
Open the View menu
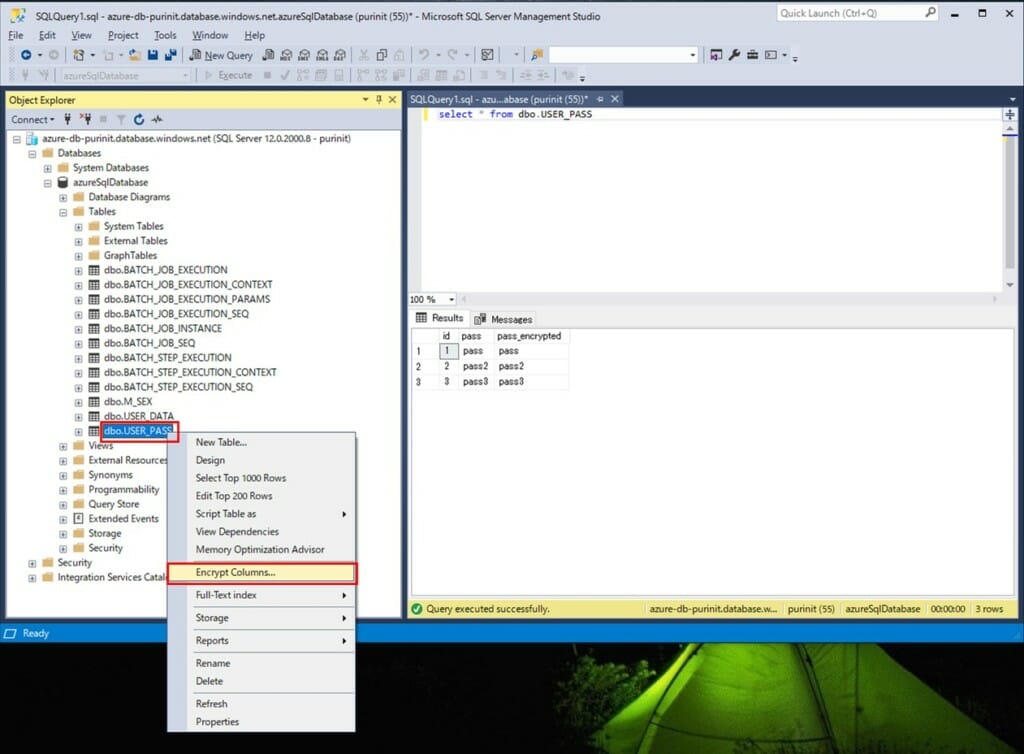pyautogui.click(x=81, y=34)
